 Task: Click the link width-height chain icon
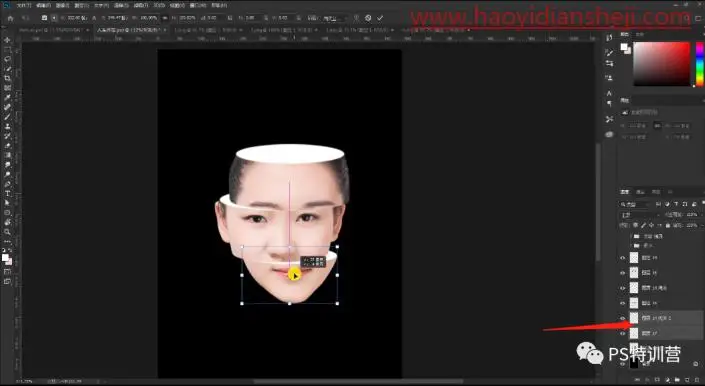165,18
